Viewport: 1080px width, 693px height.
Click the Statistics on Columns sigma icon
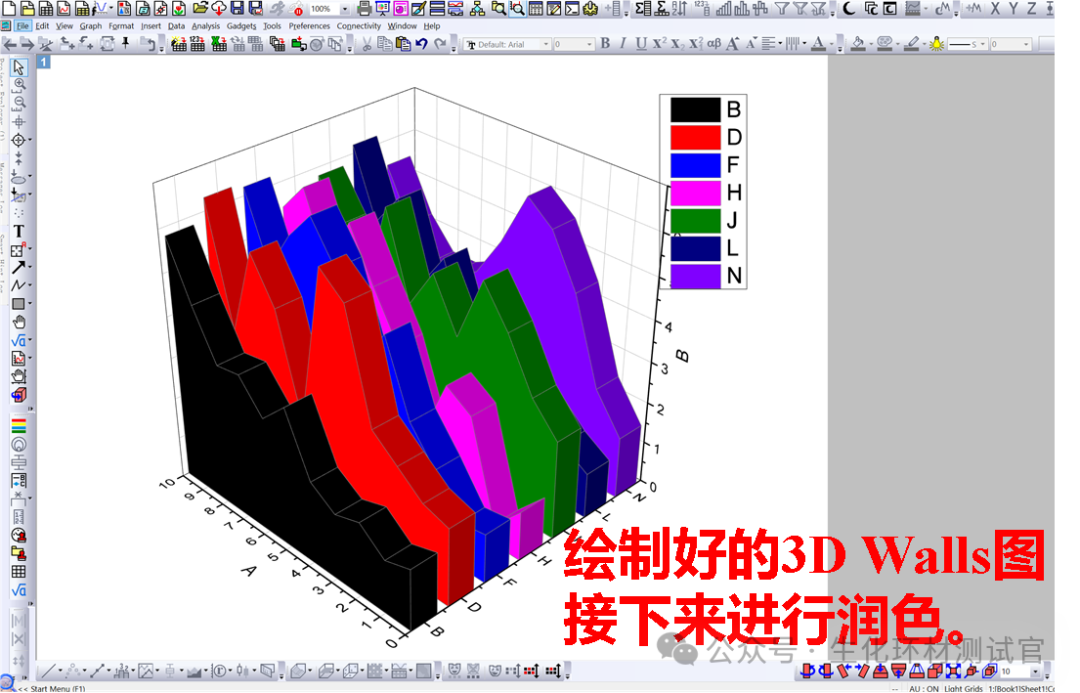643,9
